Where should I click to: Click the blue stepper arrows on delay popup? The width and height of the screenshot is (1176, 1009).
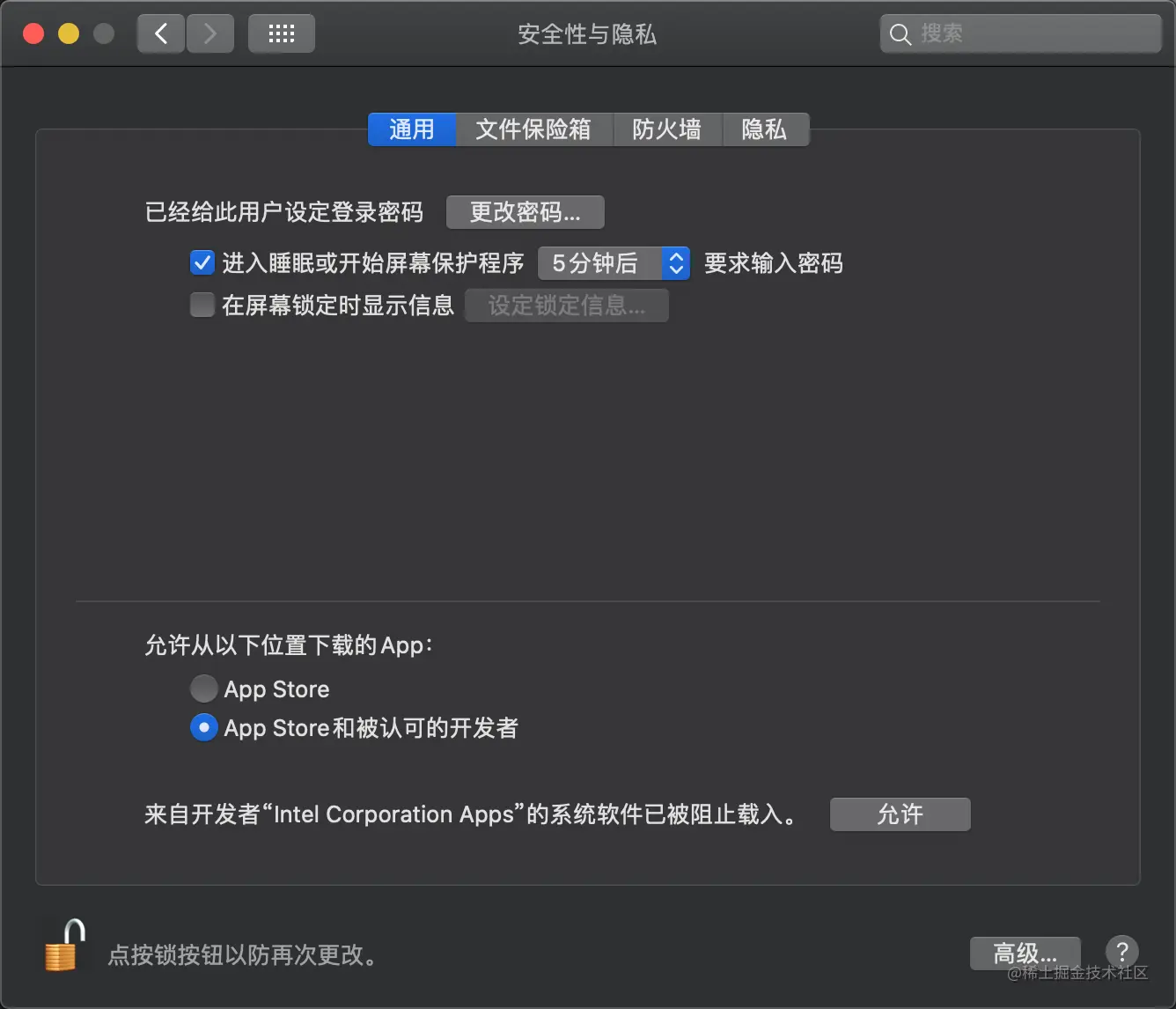click(x=676, y=263)
